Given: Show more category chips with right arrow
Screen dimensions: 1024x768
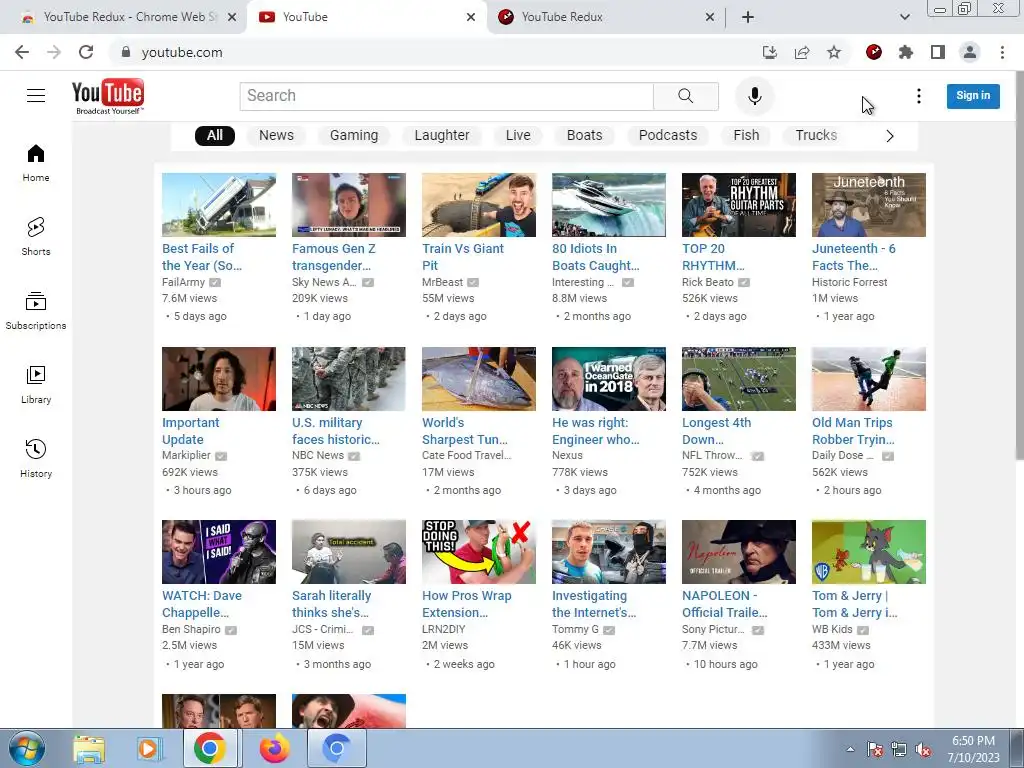Looking at the screenshot, I should pyautogui.click(x=889, y=136).
